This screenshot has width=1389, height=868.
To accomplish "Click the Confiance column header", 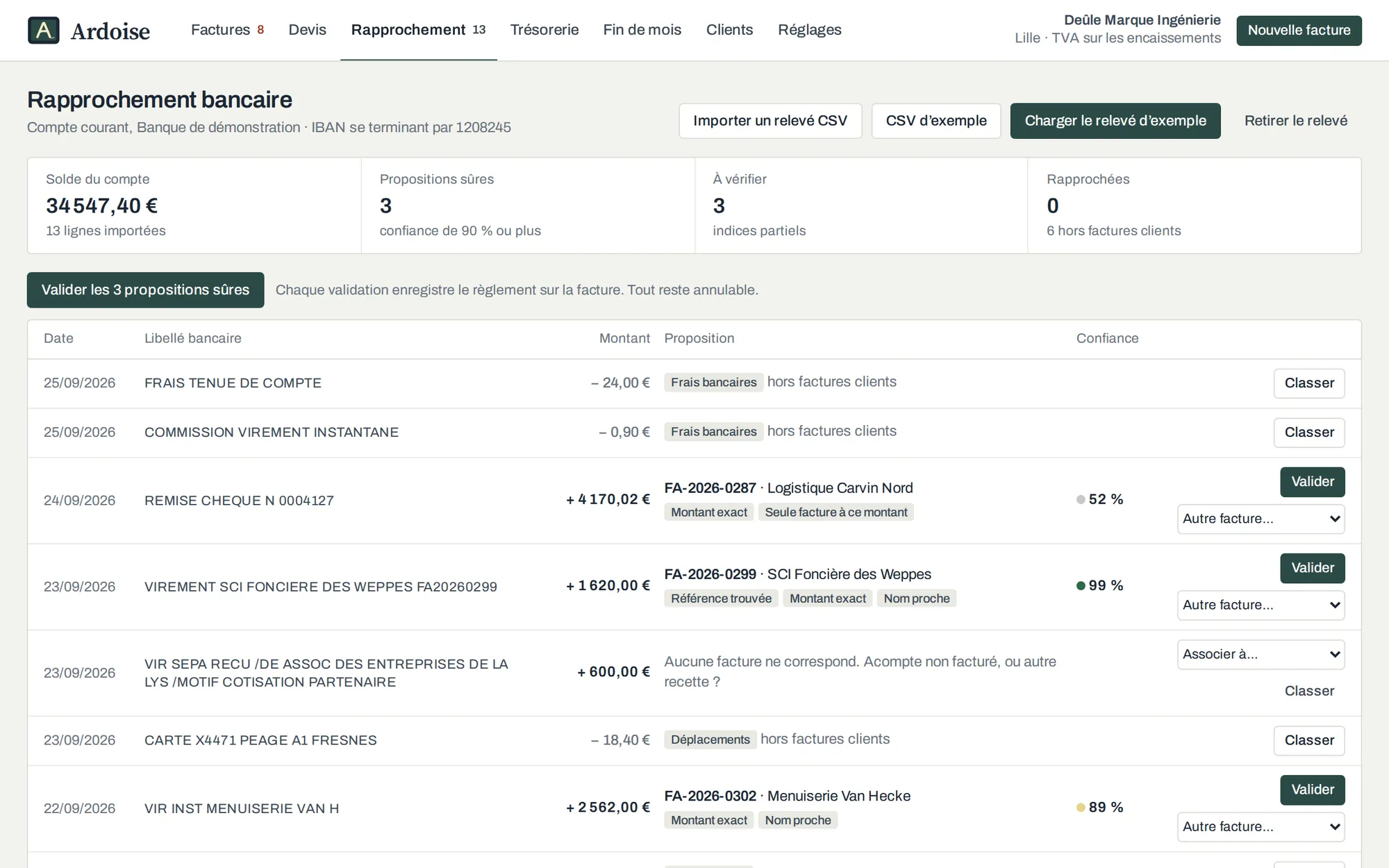I will pyautogui.click(x=1107, y=339).
